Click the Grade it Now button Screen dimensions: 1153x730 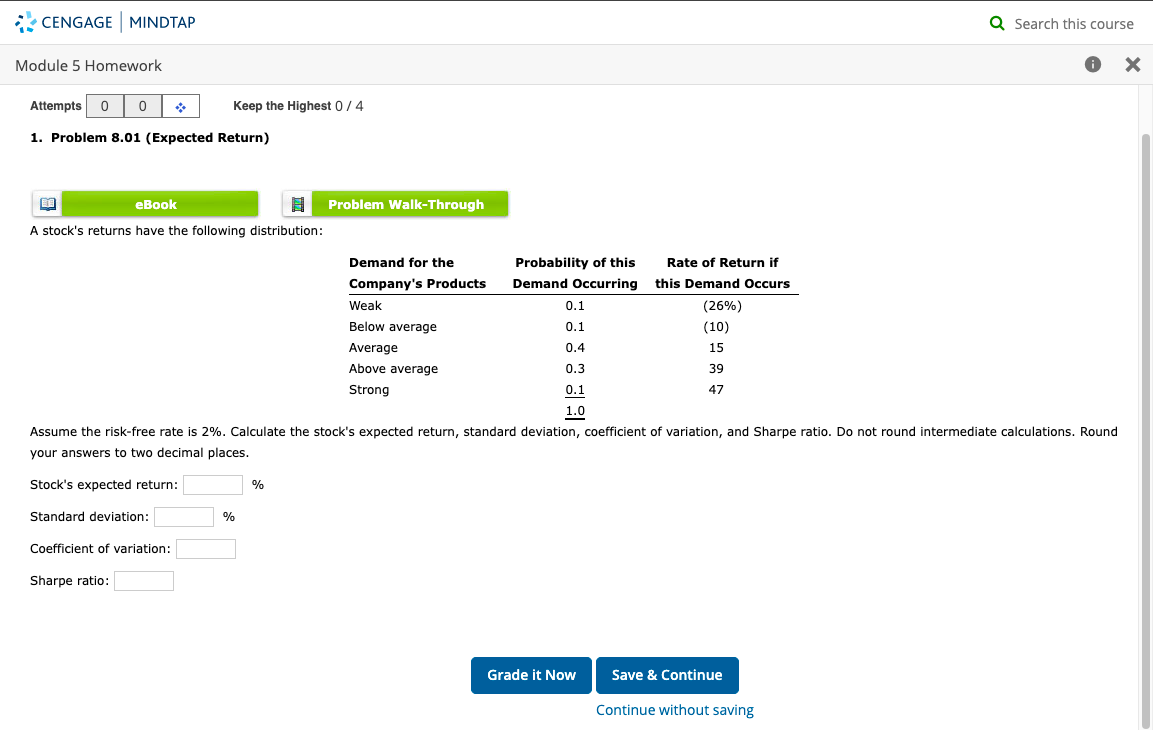pyautogui.click(x=531, y=675)
